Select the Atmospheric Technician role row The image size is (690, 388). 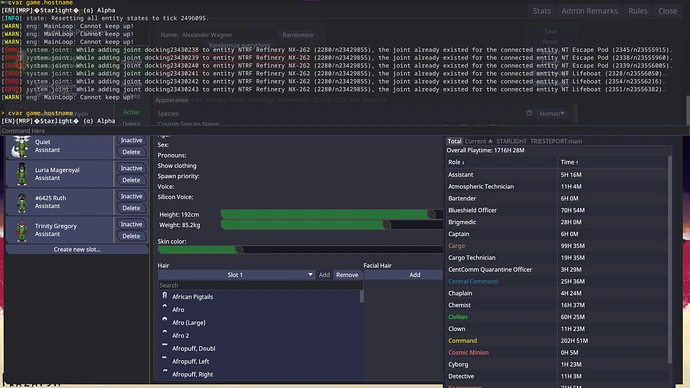(557, 187)
